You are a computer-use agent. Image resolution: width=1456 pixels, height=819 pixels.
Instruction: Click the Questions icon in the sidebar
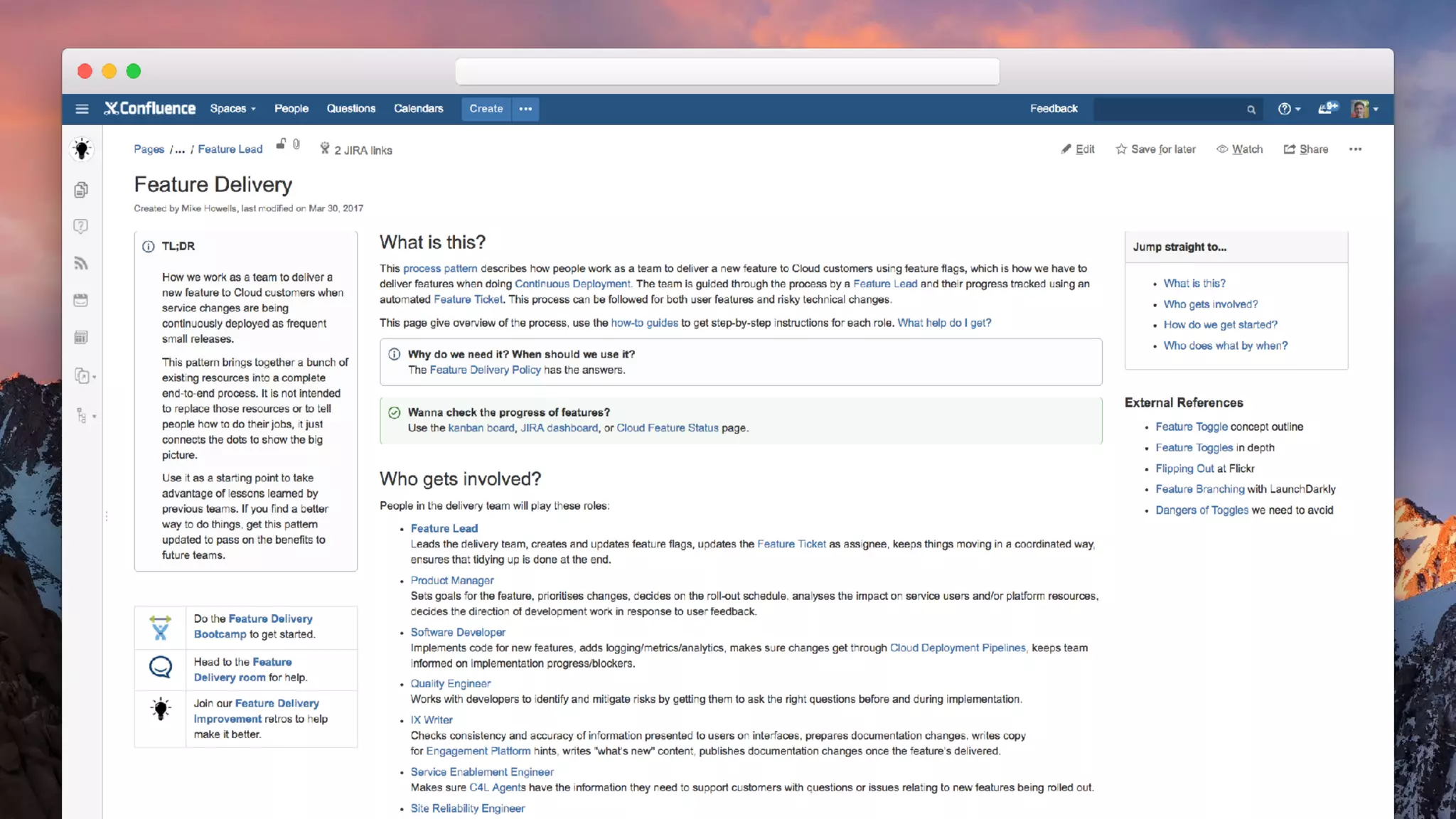tap(81, 226)
